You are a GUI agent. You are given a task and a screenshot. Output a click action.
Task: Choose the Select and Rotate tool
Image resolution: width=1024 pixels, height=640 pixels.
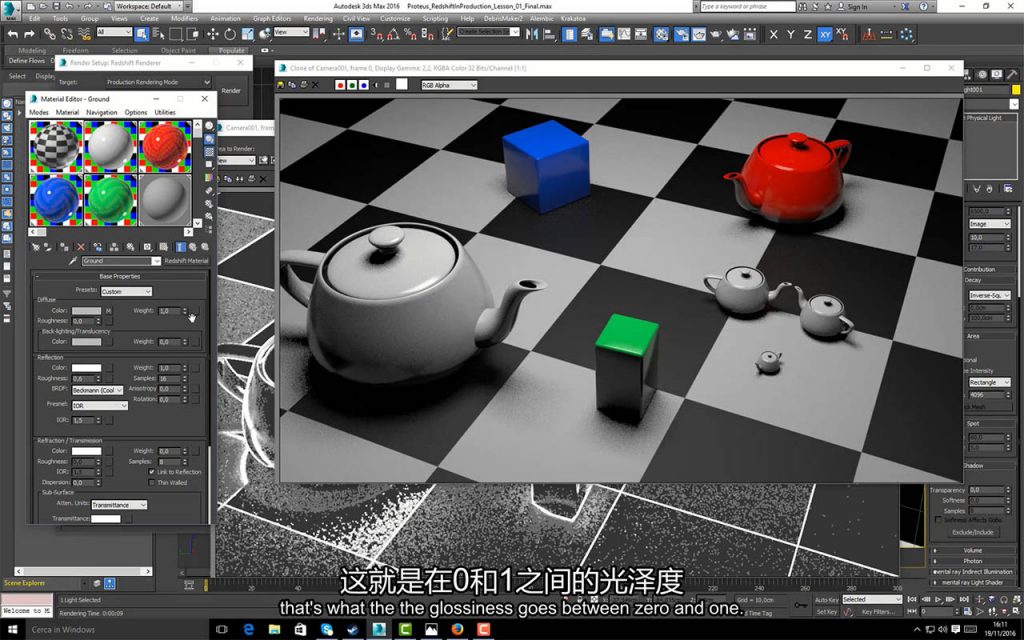tap(230, 34)
